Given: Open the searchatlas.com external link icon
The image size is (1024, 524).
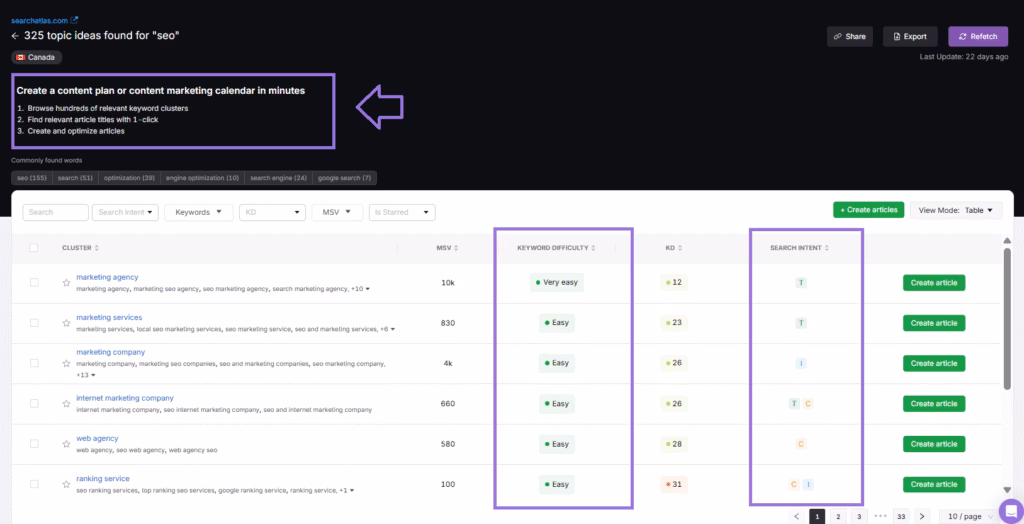Looking at the screenshot, I should click(74, 19).
